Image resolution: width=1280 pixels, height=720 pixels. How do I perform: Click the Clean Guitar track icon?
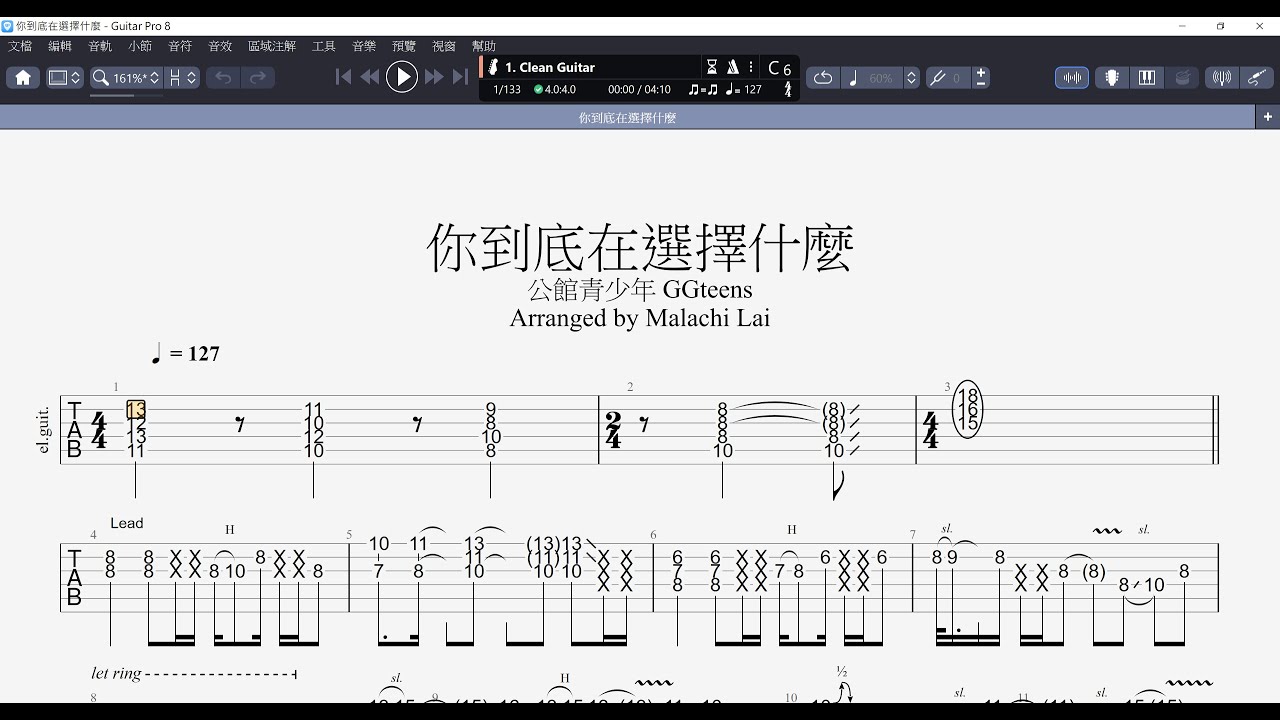pyautogui.click(x=493, y=67)
